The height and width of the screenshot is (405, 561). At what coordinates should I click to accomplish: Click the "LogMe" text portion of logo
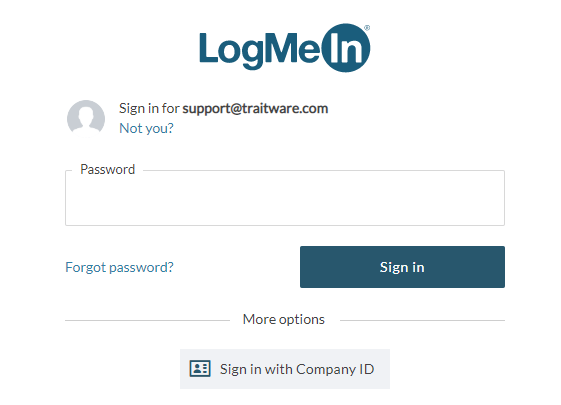[x=259, y=50]
